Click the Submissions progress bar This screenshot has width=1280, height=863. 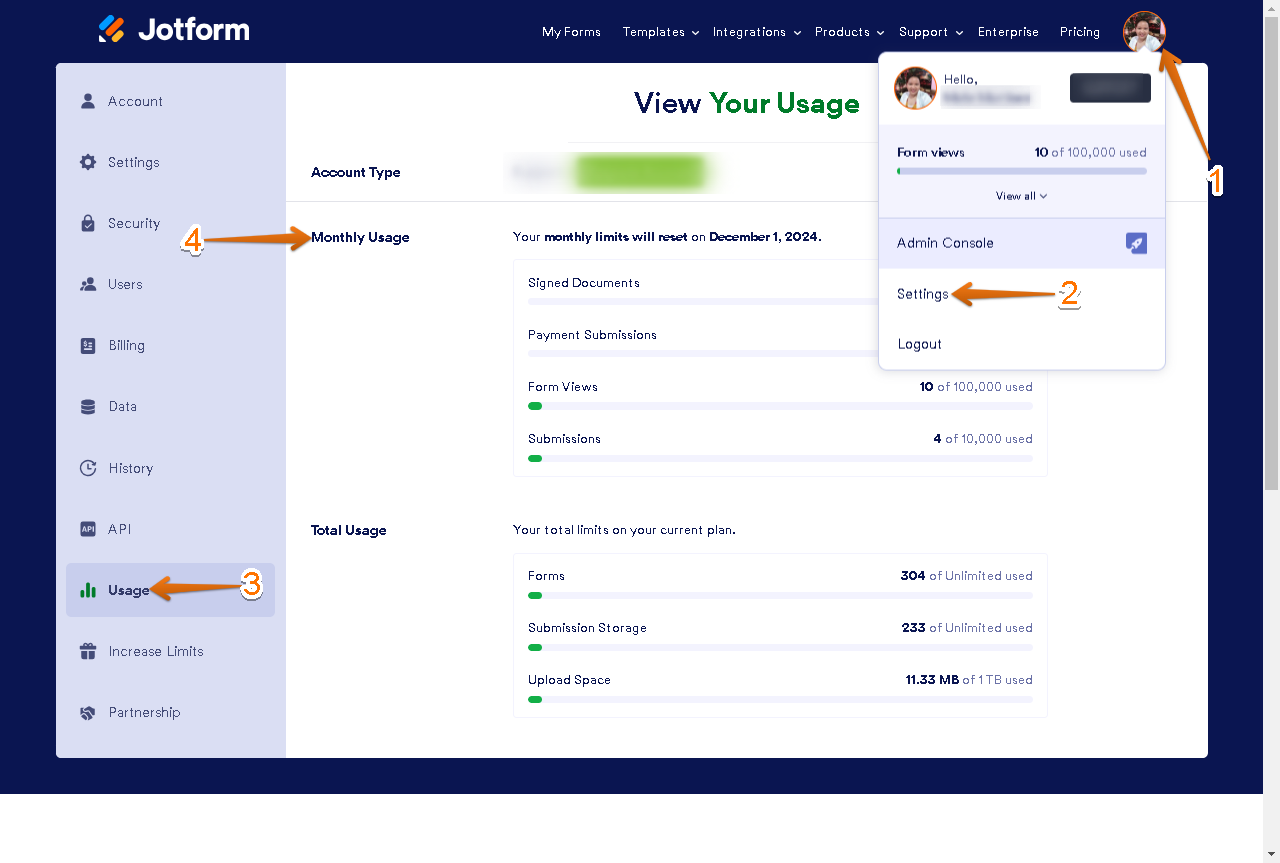point(780,458)
